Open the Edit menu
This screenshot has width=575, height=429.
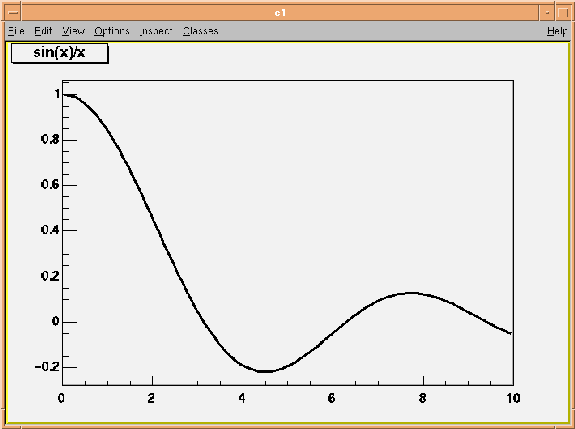click(x=43, y=31)
